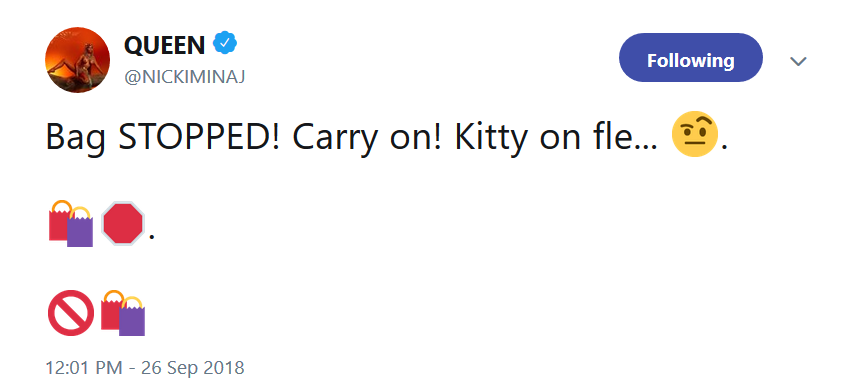Click the raised eyebrow face emoji
Viewport: 854px width, 388px height.
coord(694,134)
